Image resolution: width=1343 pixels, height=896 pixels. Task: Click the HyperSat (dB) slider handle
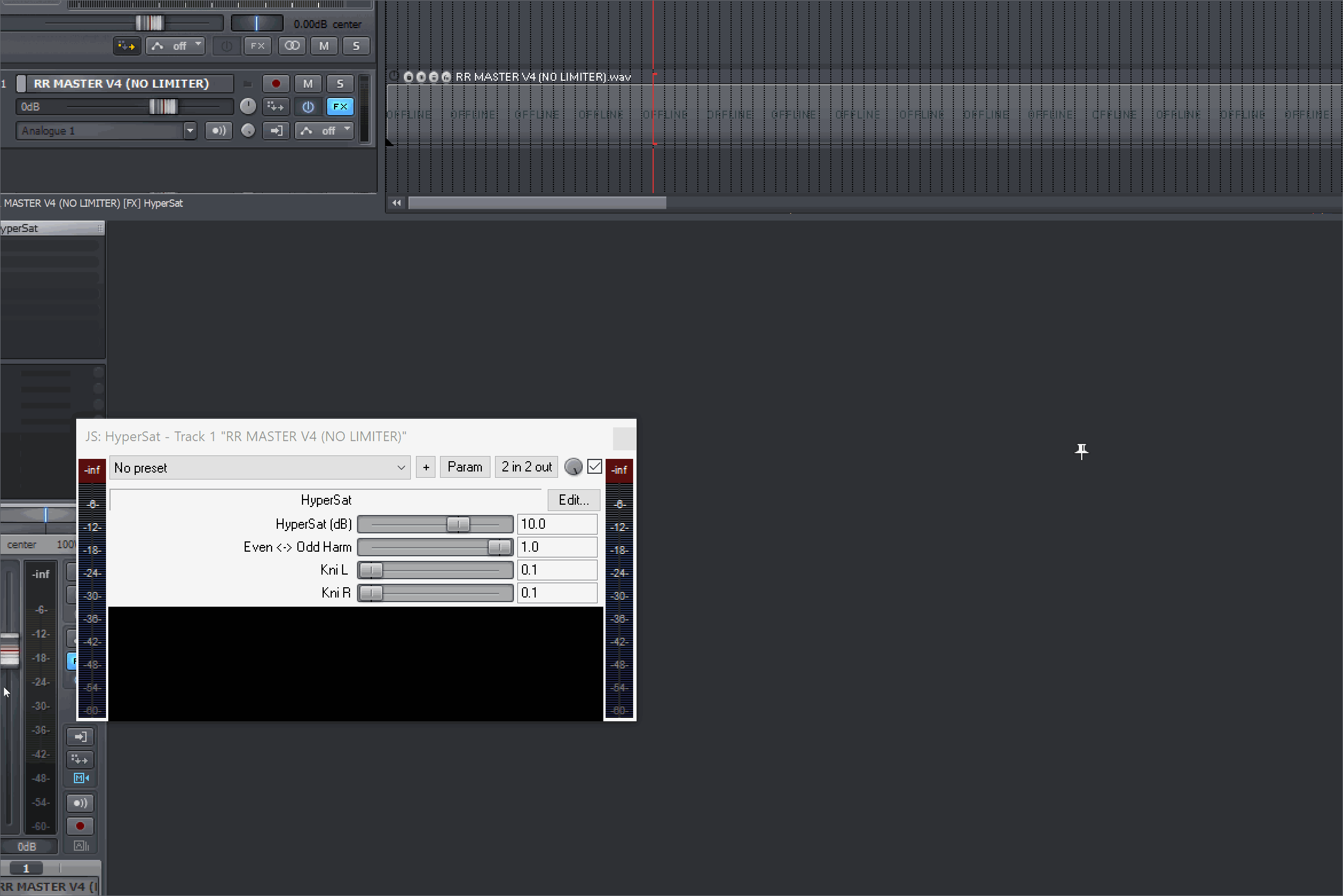click(458, 524)
